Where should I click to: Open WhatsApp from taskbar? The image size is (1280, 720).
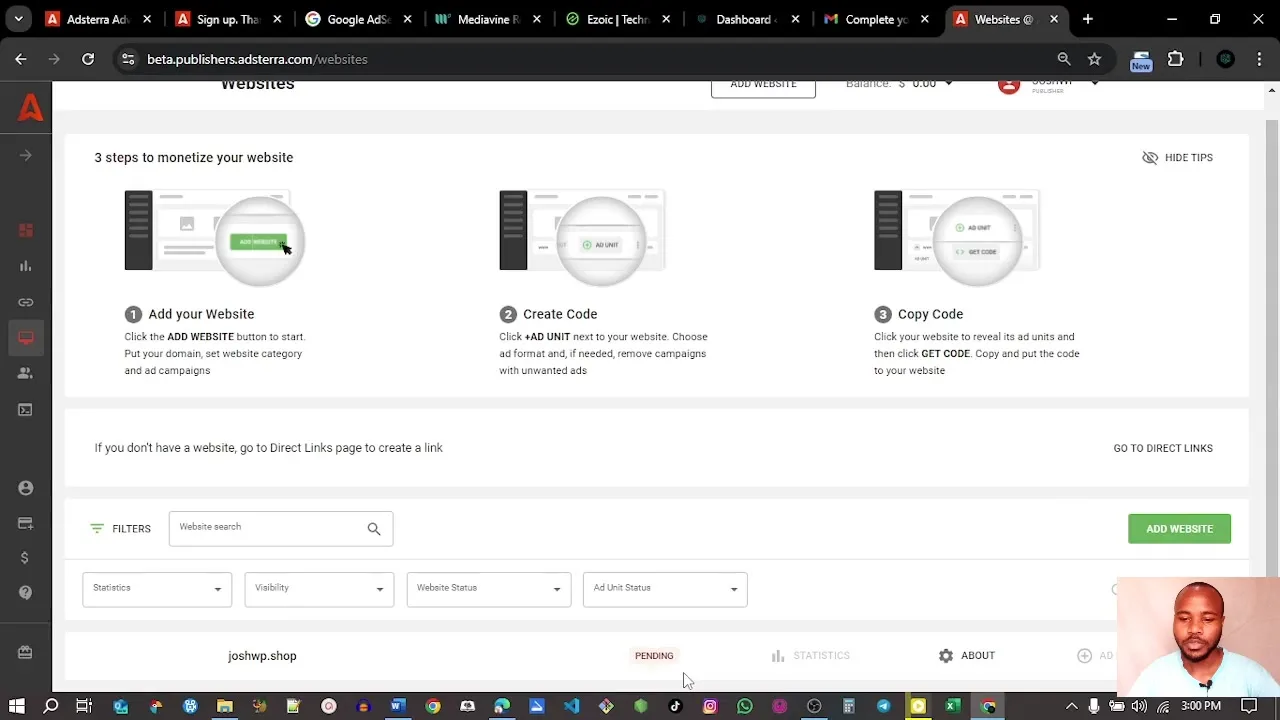click(745, 706)
